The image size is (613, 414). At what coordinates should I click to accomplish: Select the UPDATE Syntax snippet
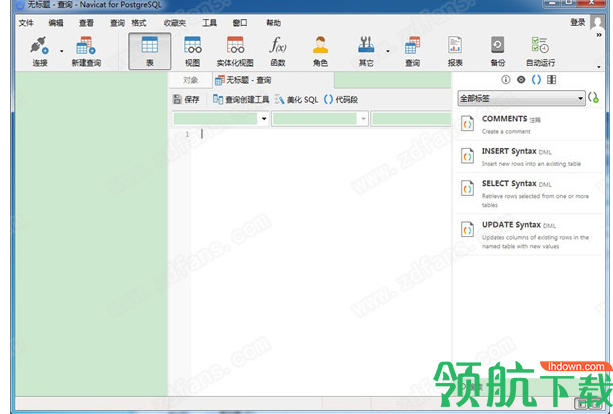pos(529,235)
